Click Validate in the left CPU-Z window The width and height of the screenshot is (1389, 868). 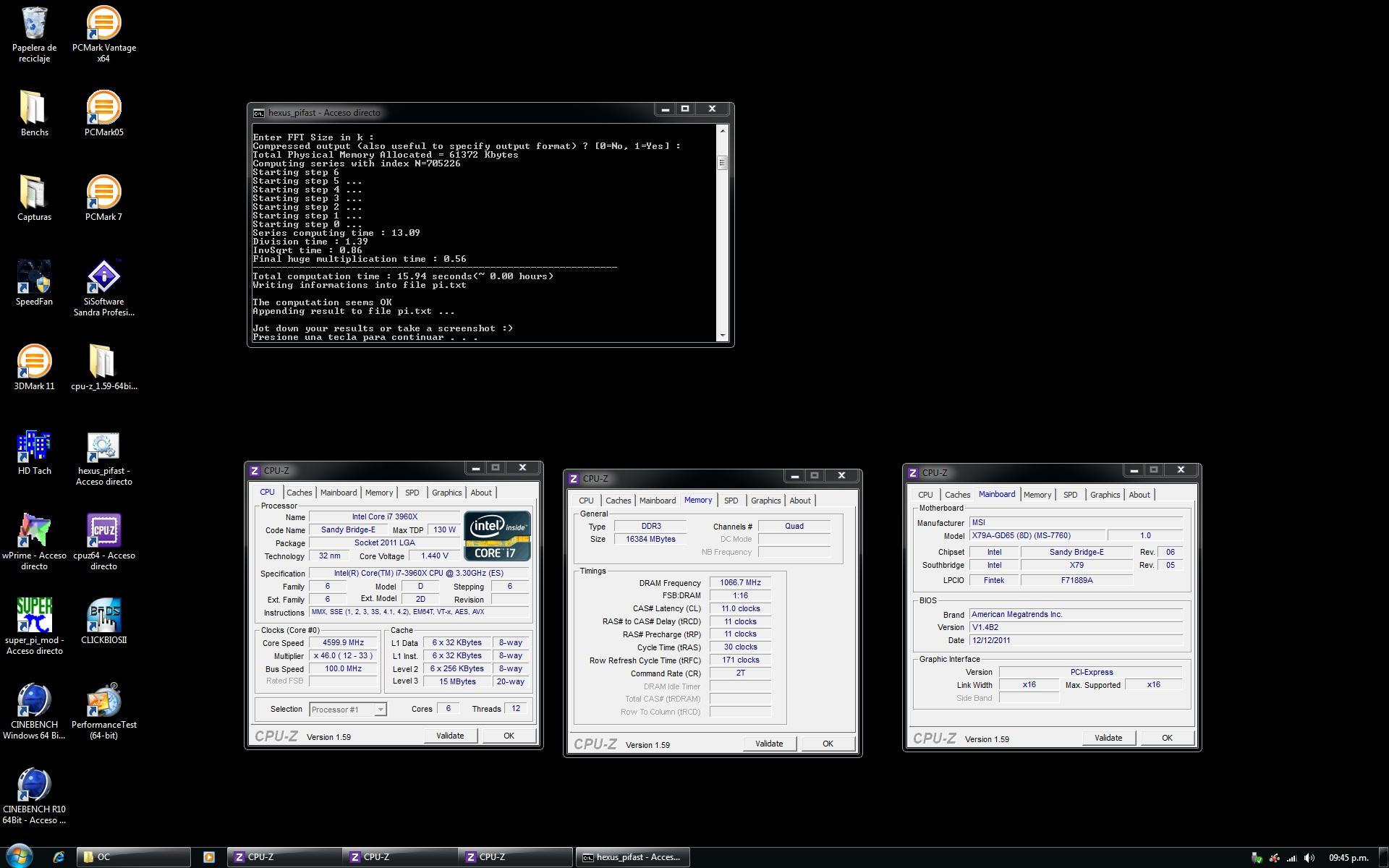point(450,736)
